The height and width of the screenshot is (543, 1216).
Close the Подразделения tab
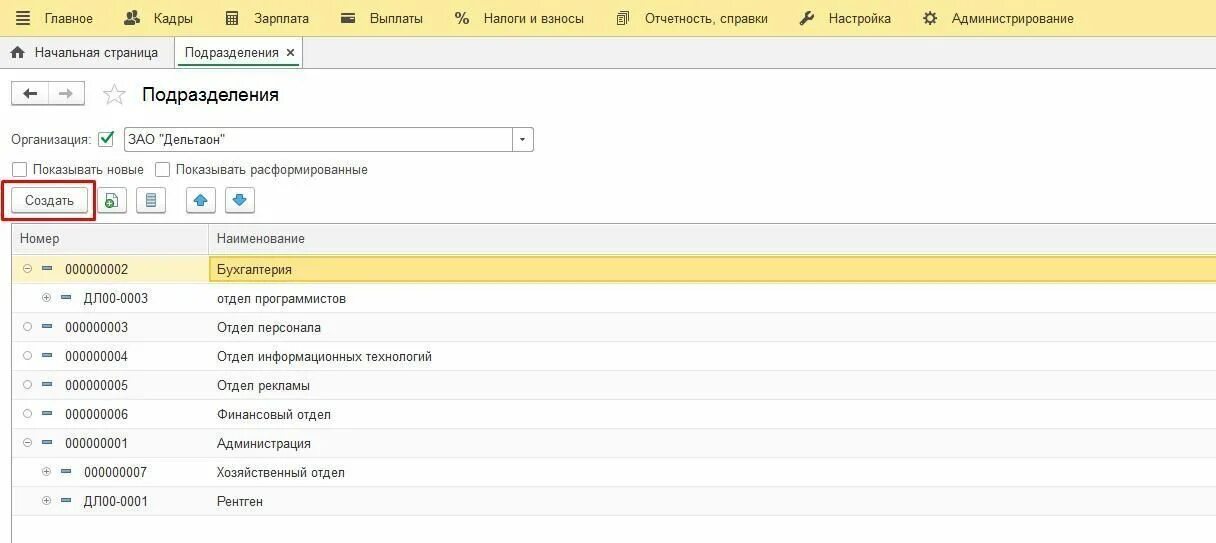coord(290,52)
